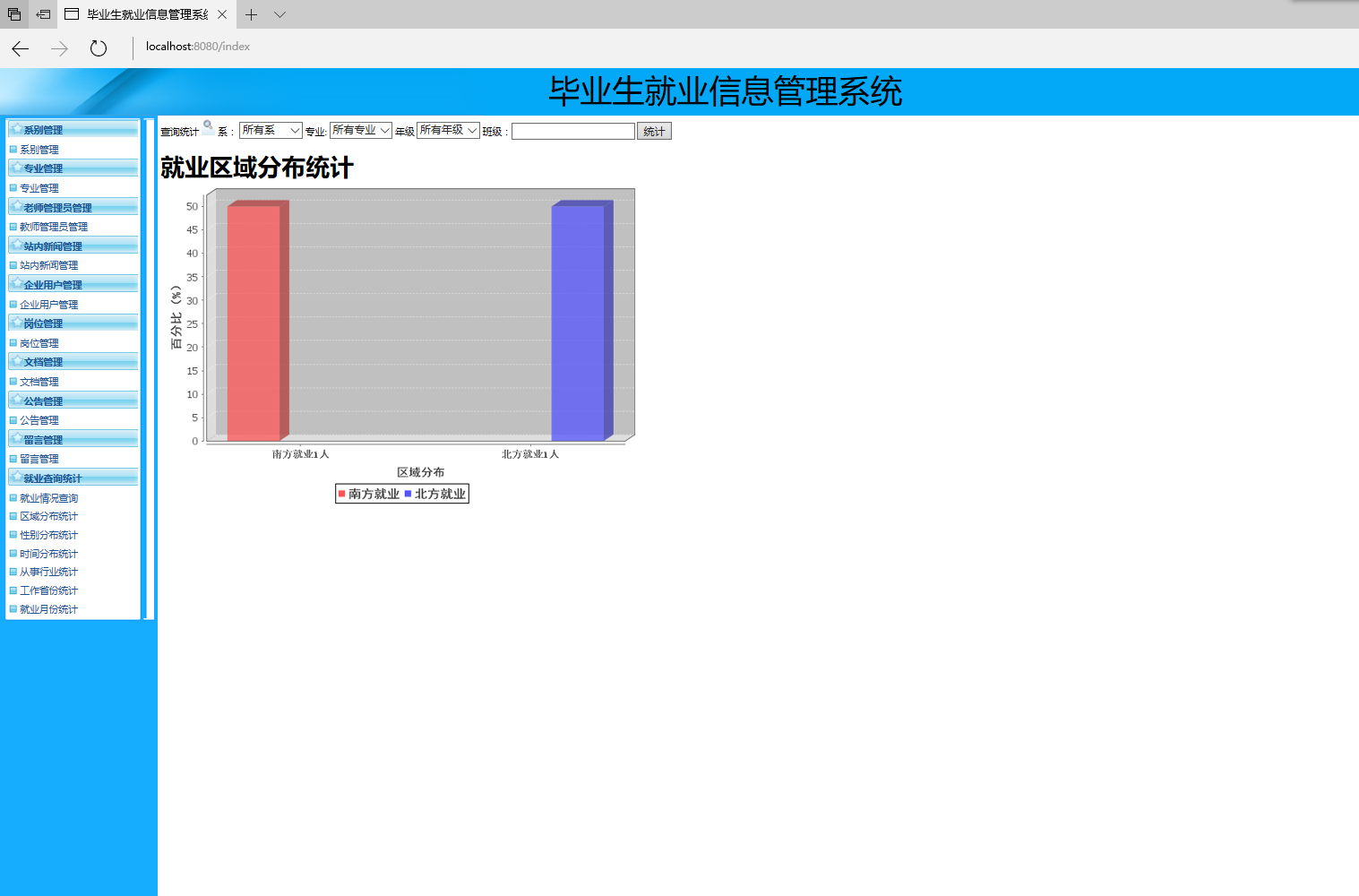
Task: Open the 专业管理 link
Action: pos(39,188)
